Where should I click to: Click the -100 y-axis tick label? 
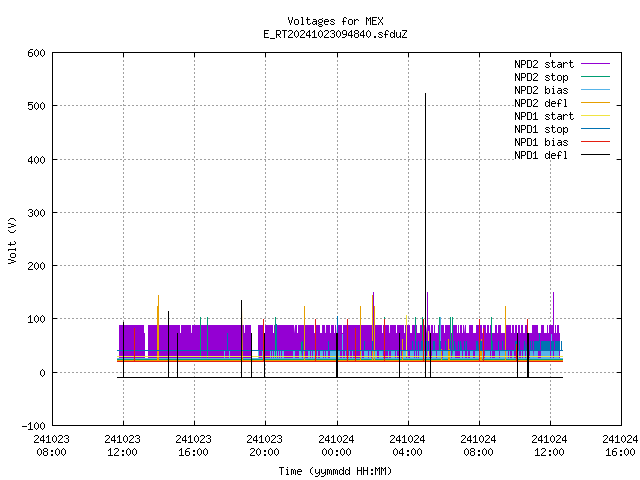point(33,426)
